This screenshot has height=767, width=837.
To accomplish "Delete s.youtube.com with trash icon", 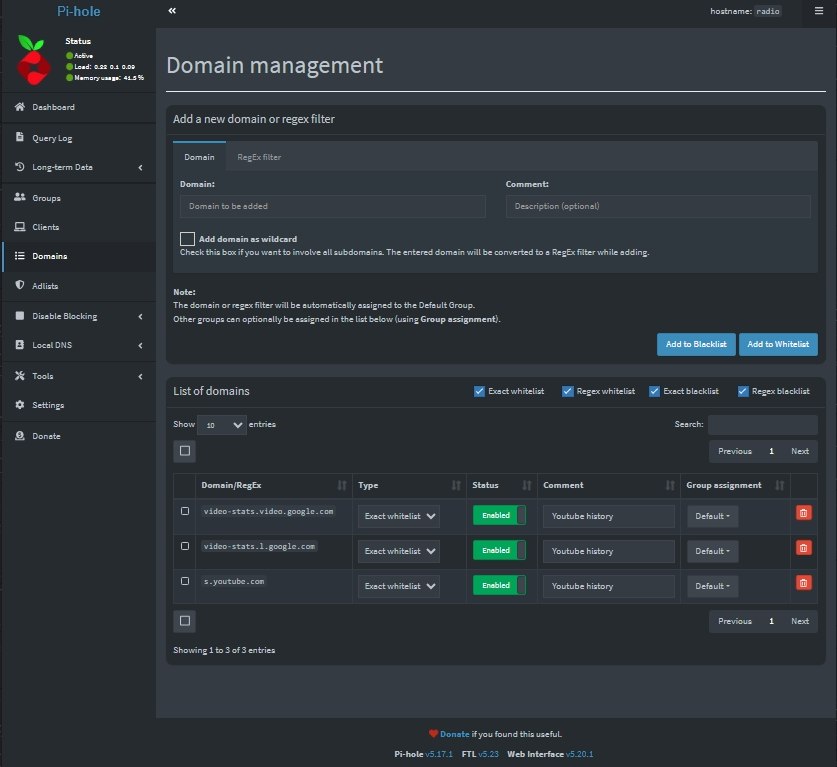I will (803, 582).
